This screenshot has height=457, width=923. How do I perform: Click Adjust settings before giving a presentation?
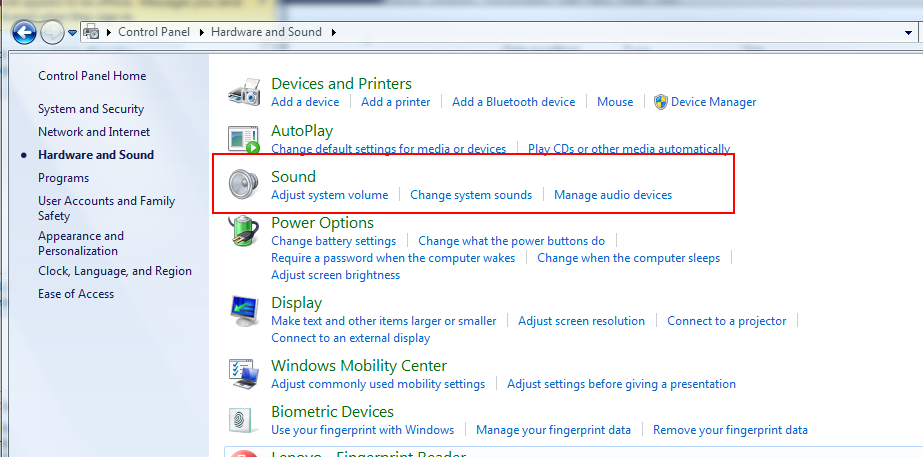tap(622, 384)
